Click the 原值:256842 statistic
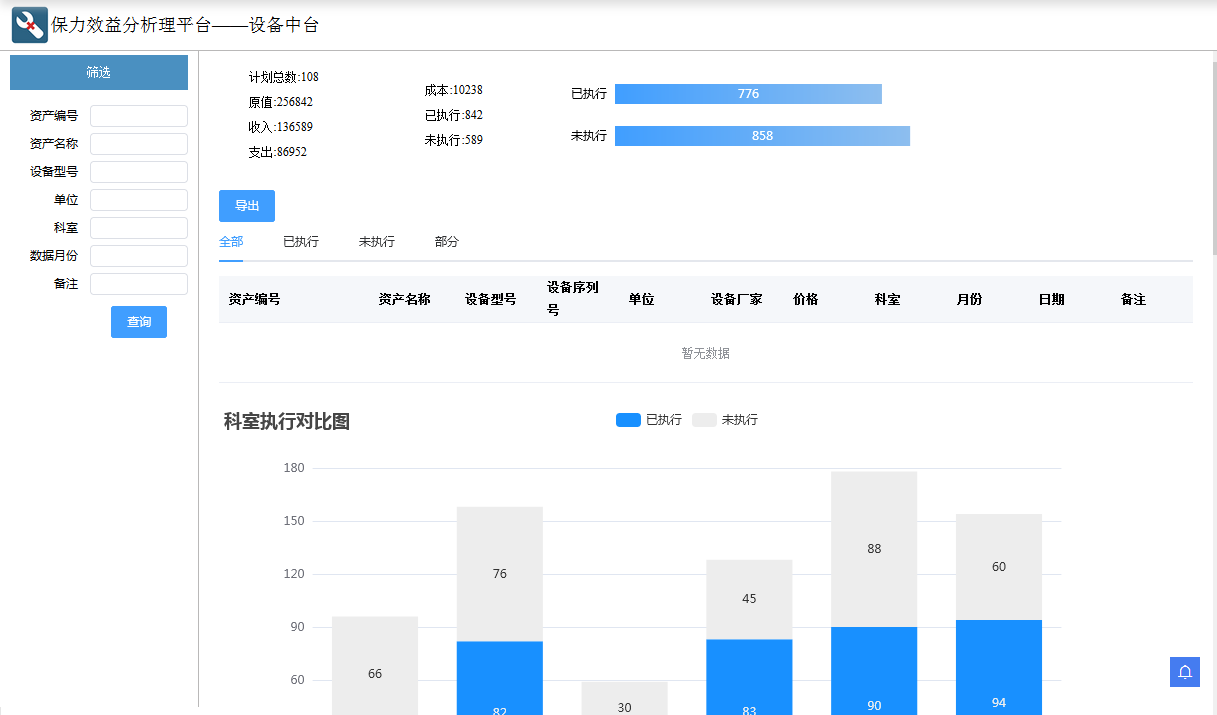Viewport: 1217px width, 715px height. point(281,102)
